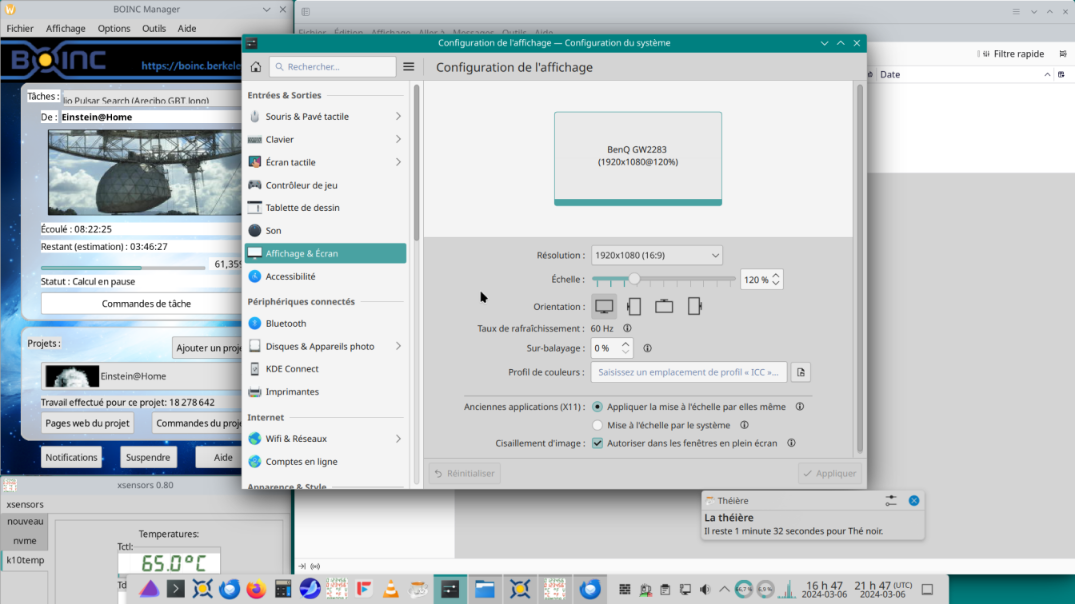This screenshot has height=604, width=1075.
Task: Click the Suspendre button in BOINC
Action: [x=148, y=457]
